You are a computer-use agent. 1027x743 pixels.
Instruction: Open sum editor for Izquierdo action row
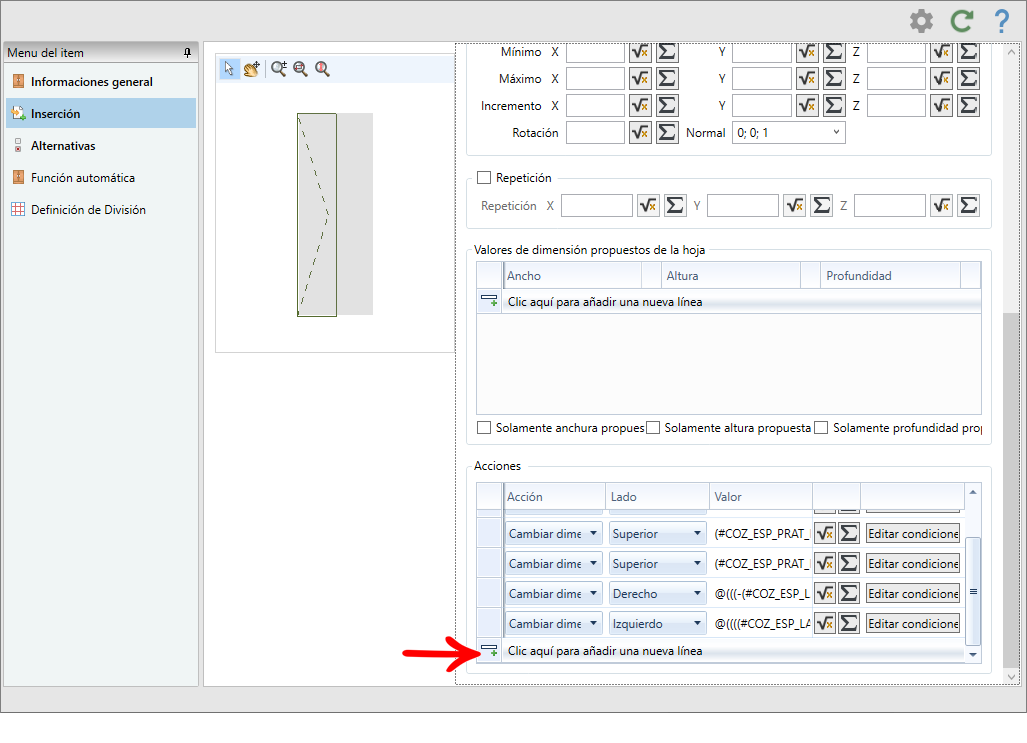pos(849,624)
